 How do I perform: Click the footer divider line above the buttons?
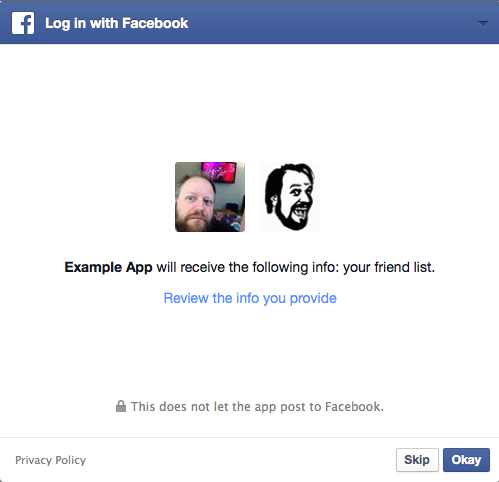[249, 437]
